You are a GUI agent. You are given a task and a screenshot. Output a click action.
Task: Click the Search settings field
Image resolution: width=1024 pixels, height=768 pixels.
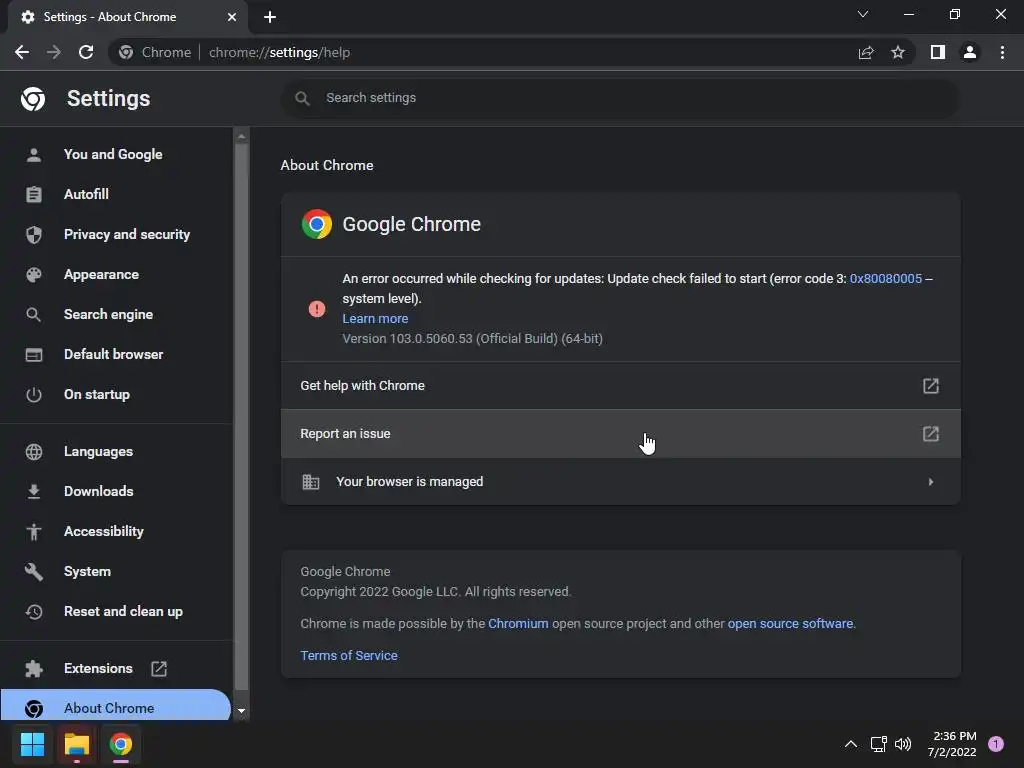tap(620, 98)
